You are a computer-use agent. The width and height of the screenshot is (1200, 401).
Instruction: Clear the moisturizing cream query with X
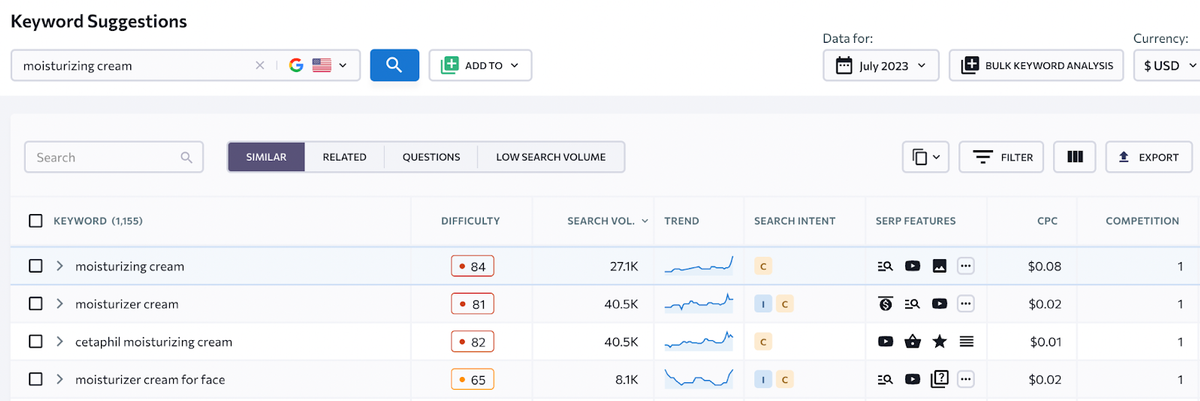tap(260, 66)
